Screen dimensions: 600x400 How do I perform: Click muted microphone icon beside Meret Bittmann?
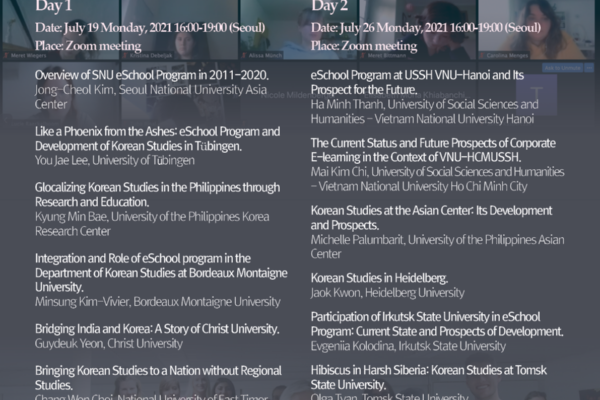tap(363, 56)
